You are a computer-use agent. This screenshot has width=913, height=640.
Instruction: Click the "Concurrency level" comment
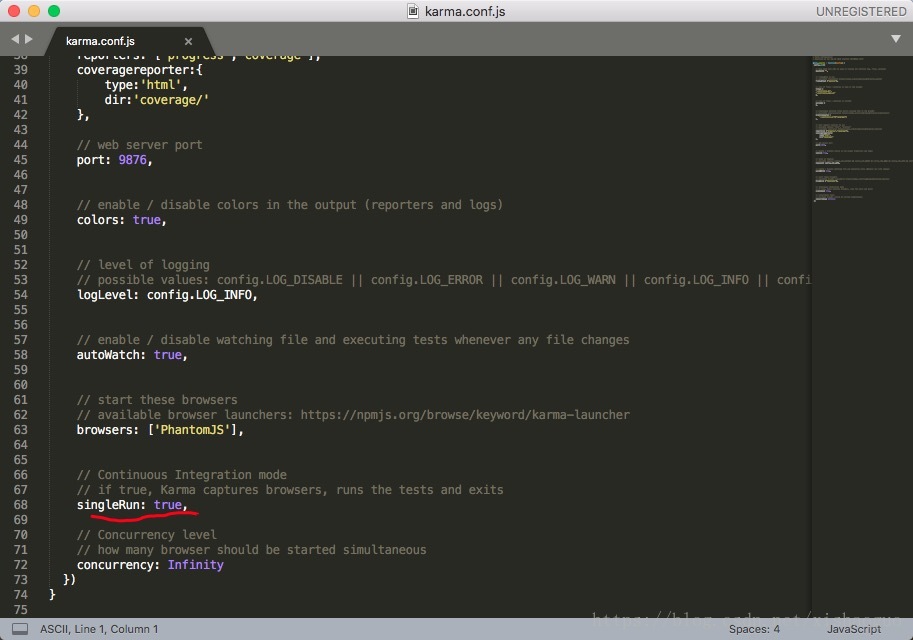pyautogui.click(x=146, y=535)
